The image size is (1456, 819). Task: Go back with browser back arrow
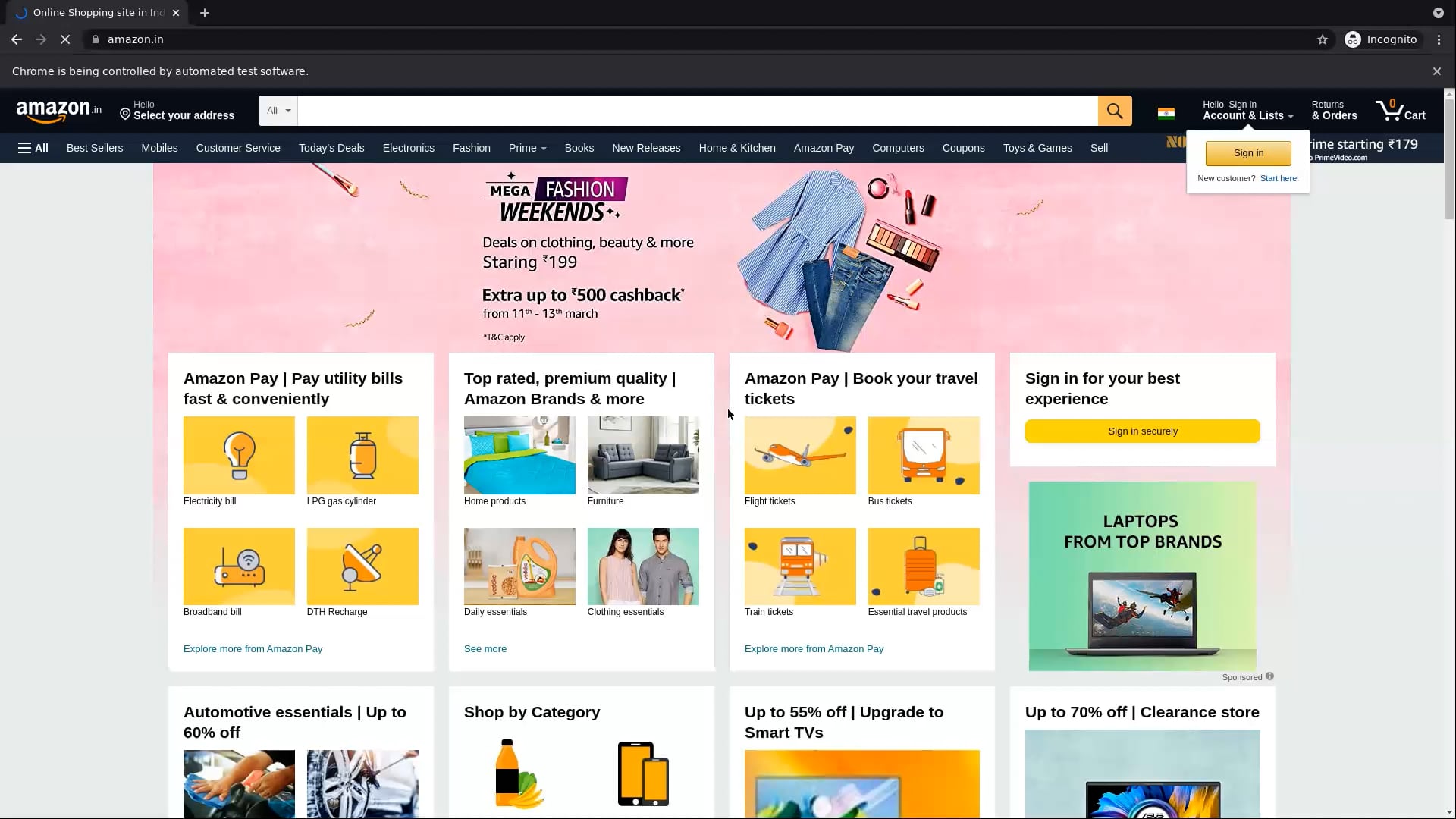(x=17, y=39)
